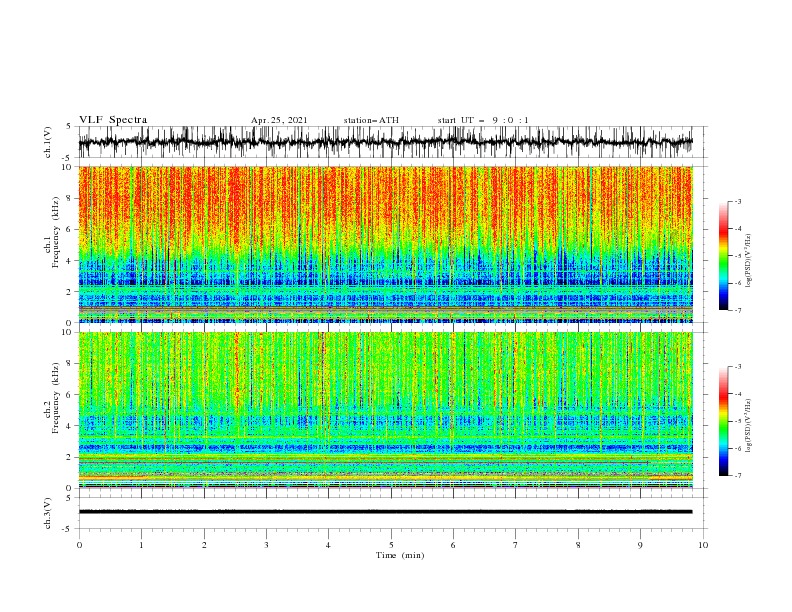The height and width of the screenshot is (612, 792).
Task: Click the log(PSD) label beside ch.1 color bar
Action: pyautogui.click(x=748, y=260)
